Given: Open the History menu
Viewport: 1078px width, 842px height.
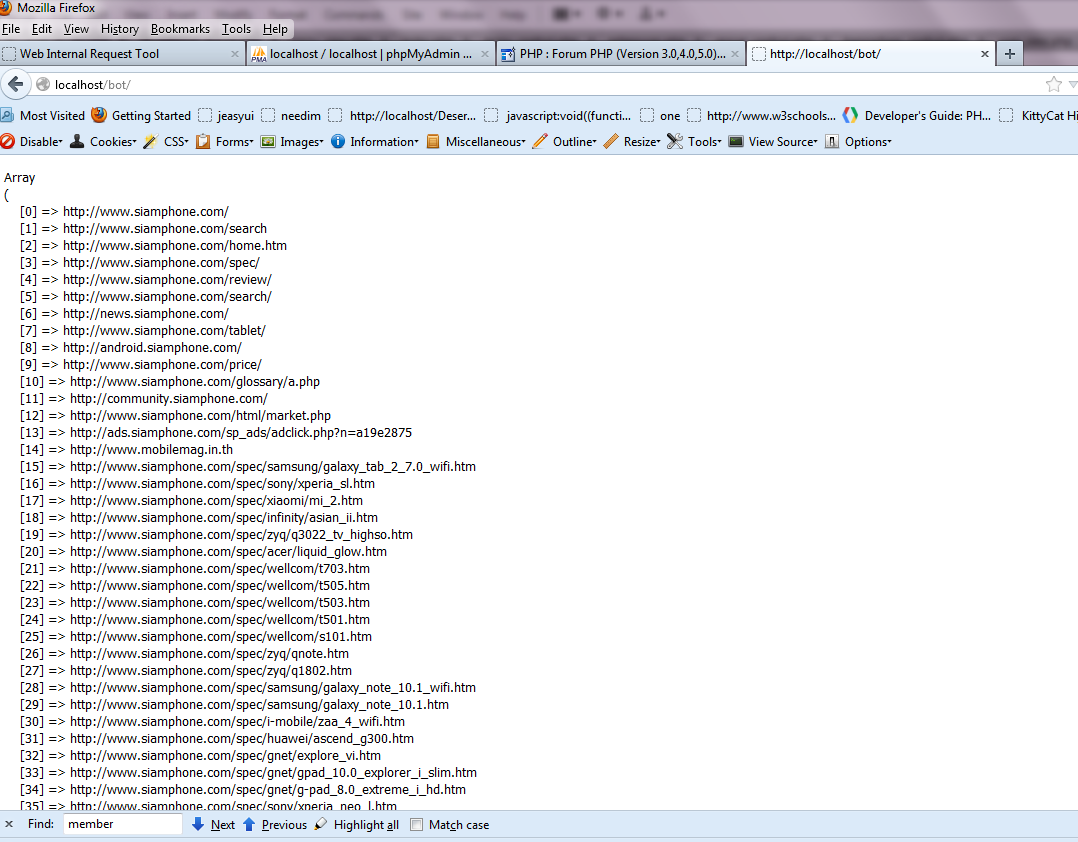Looking at the screenshot, I should [x=120, y=29].
